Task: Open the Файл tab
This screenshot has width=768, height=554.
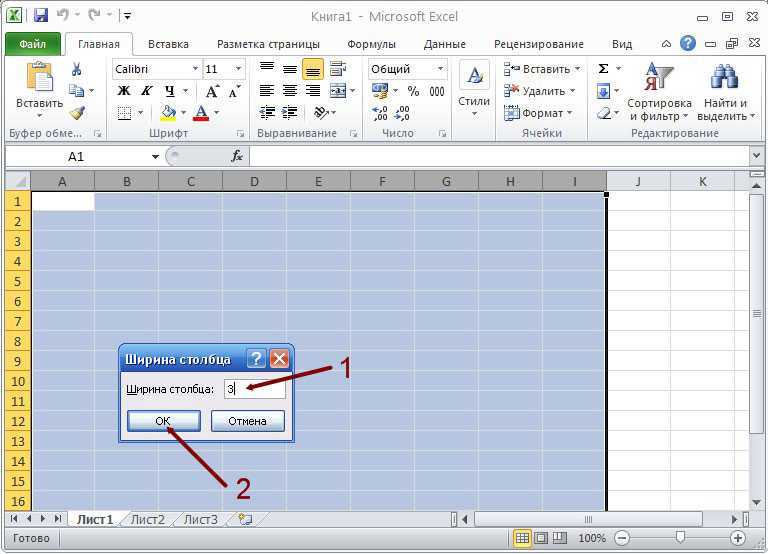Action: click(33, 44)
